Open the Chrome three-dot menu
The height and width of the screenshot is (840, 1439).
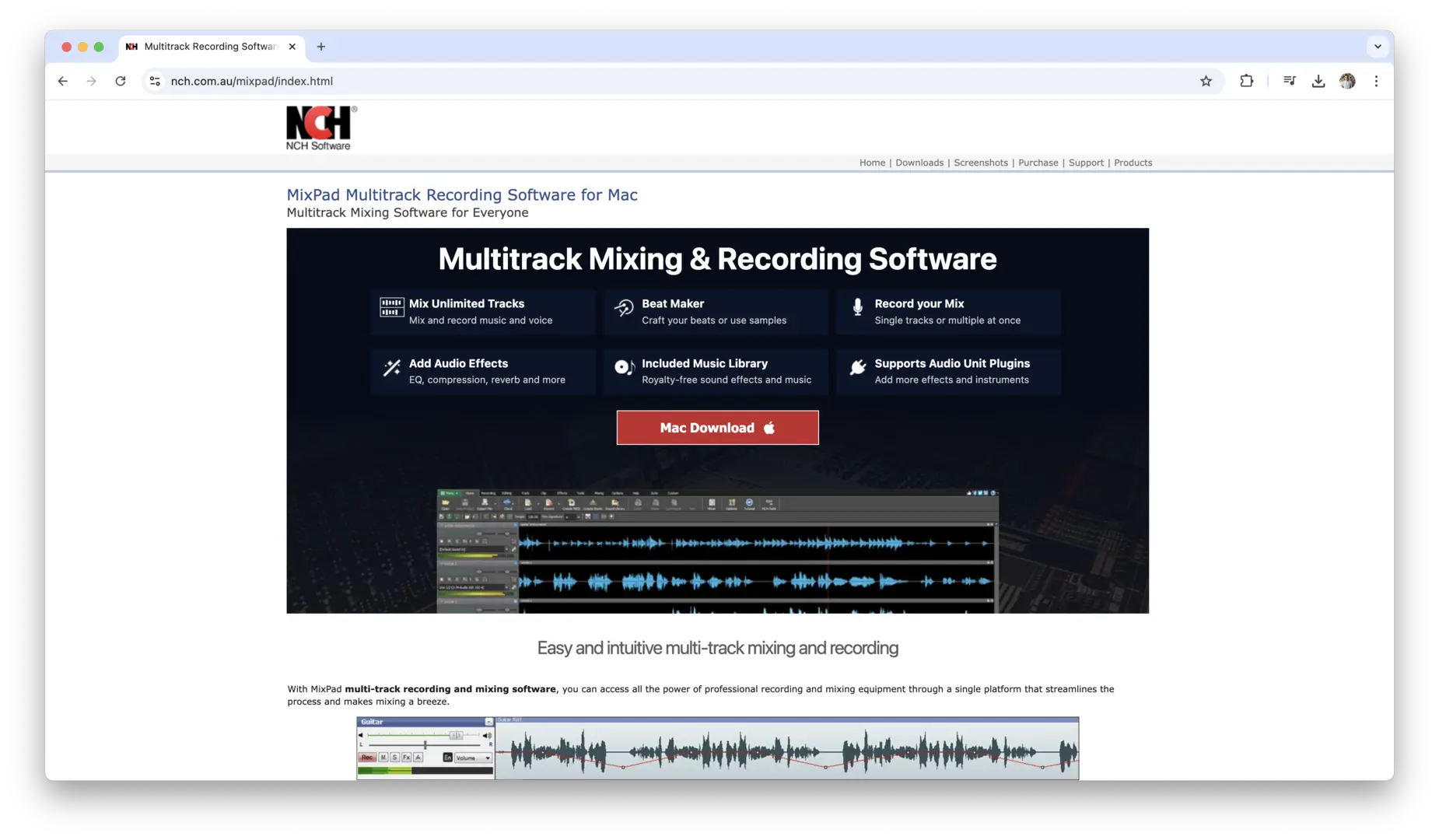point(1376,81)
